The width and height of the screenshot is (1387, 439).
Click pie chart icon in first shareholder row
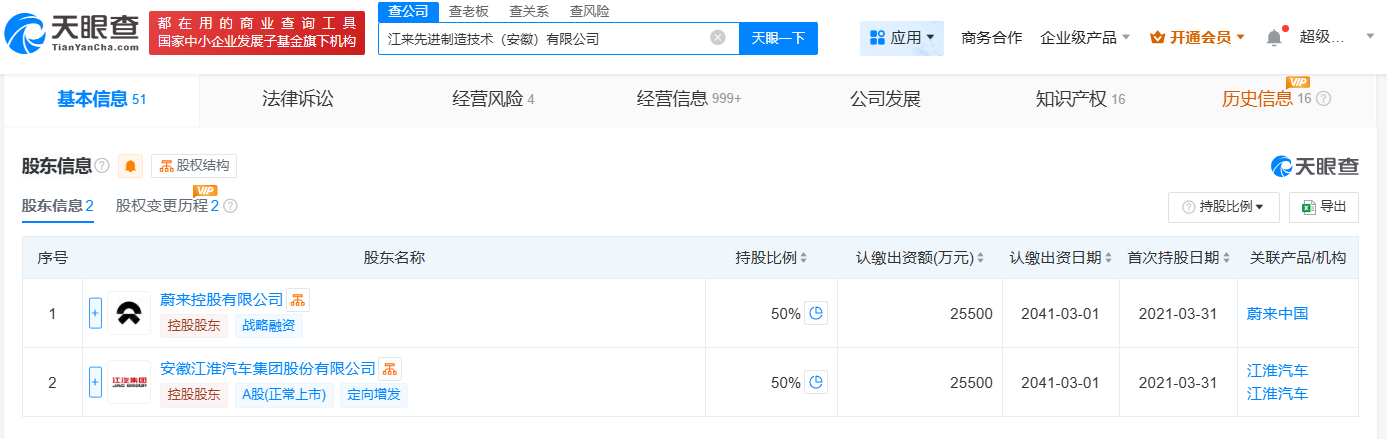(816, 313)
